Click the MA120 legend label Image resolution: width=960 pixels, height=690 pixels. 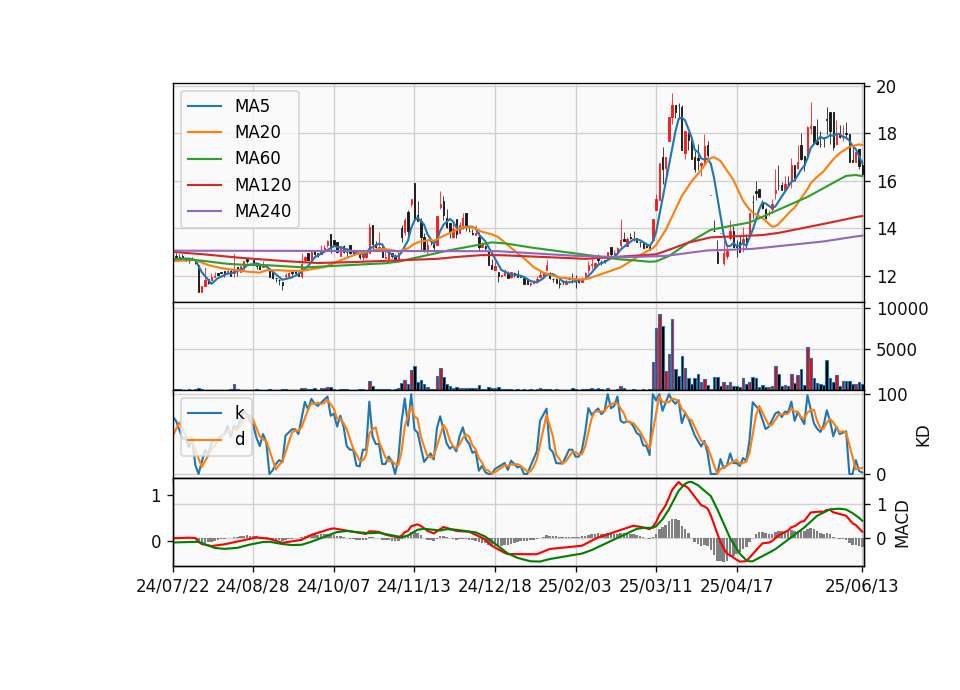coord(263,185)
